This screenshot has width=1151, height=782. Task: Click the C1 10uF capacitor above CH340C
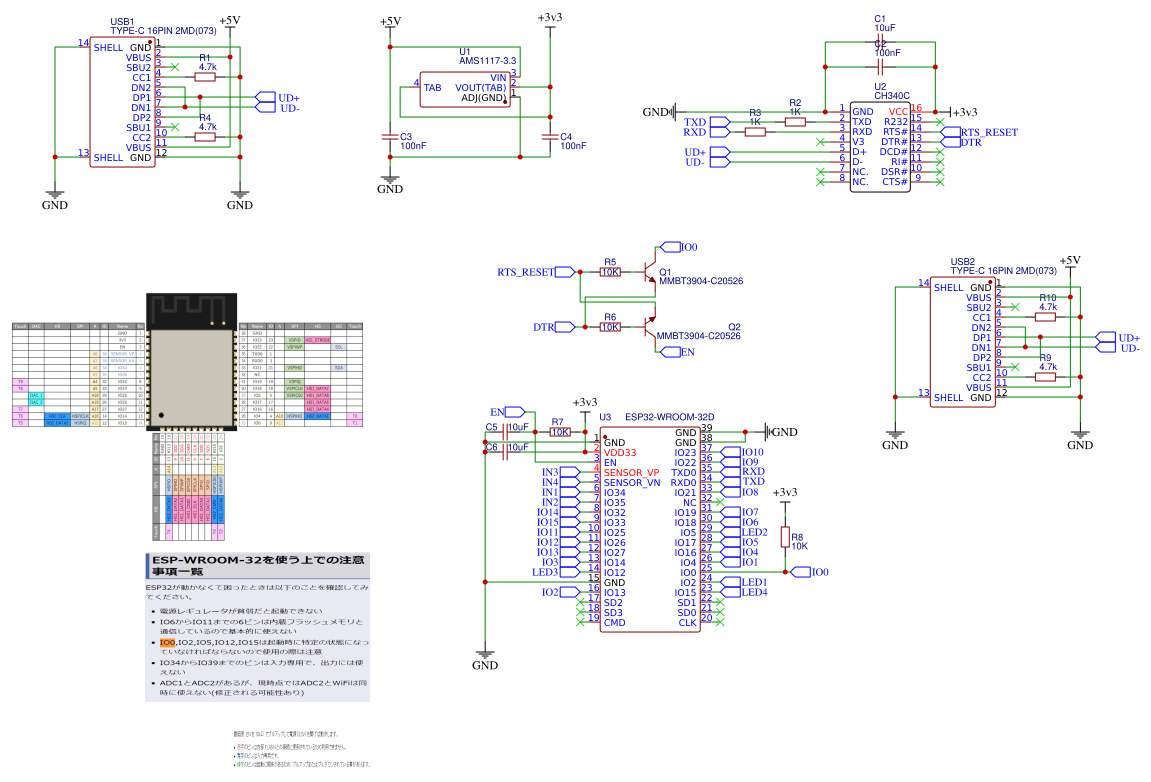(879, 43)
